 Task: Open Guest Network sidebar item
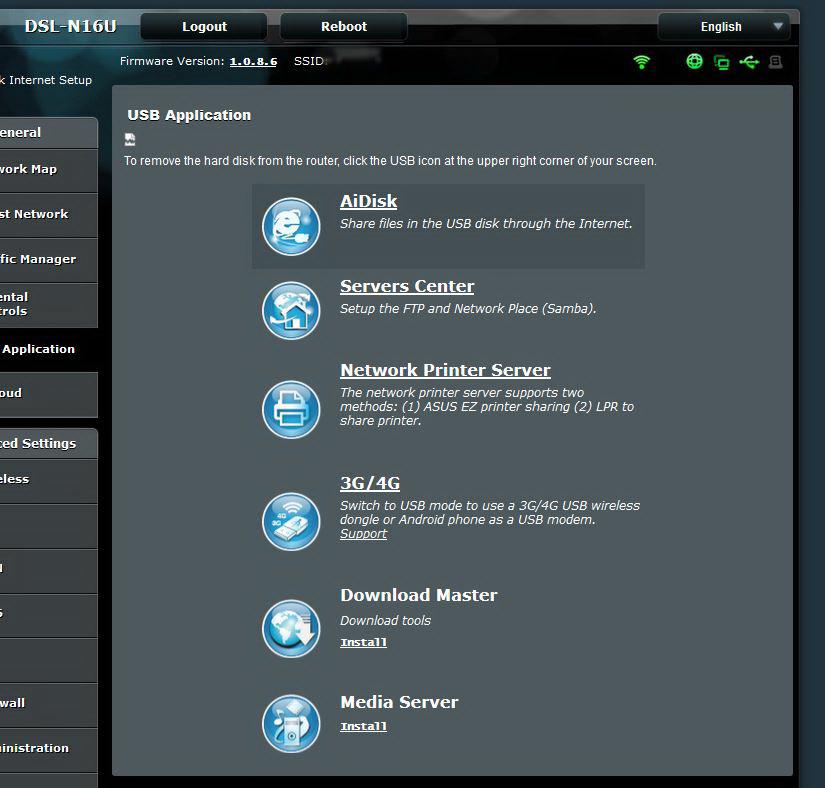click(48, 215)
